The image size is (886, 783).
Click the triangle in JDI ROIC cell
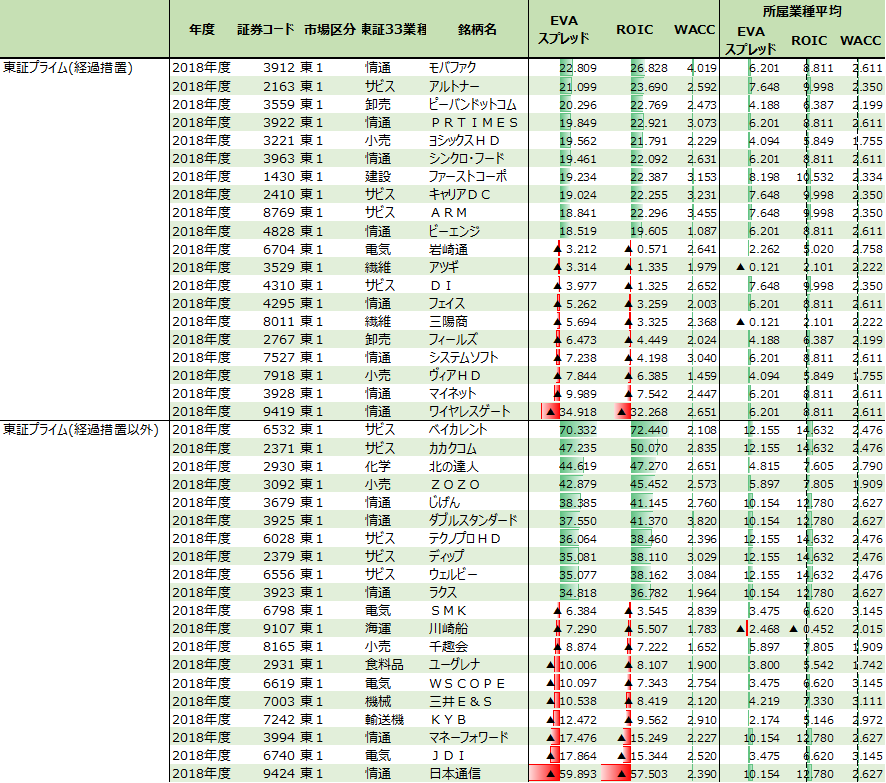(x=623, y=755)
